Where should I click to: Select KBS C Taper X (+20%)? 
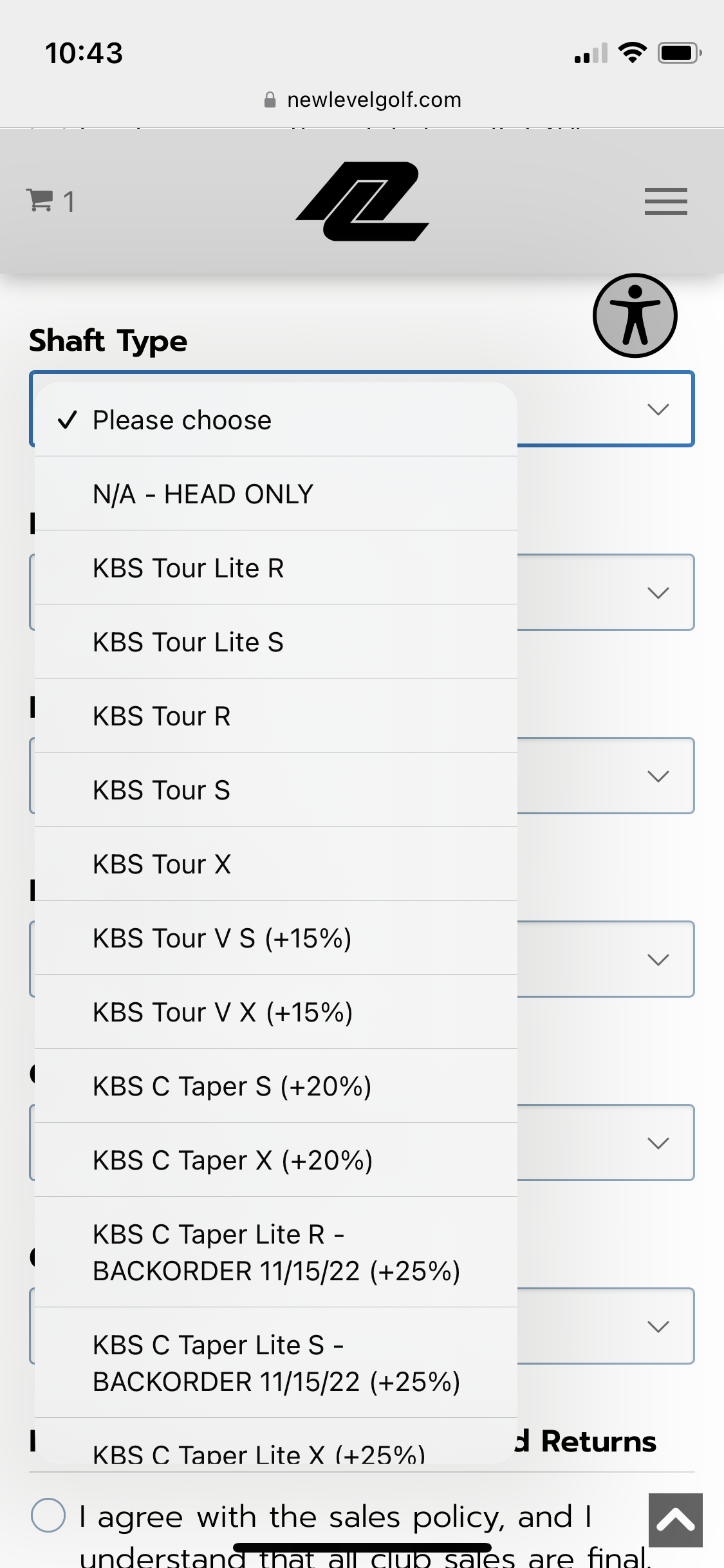(x=233, y=1161)
